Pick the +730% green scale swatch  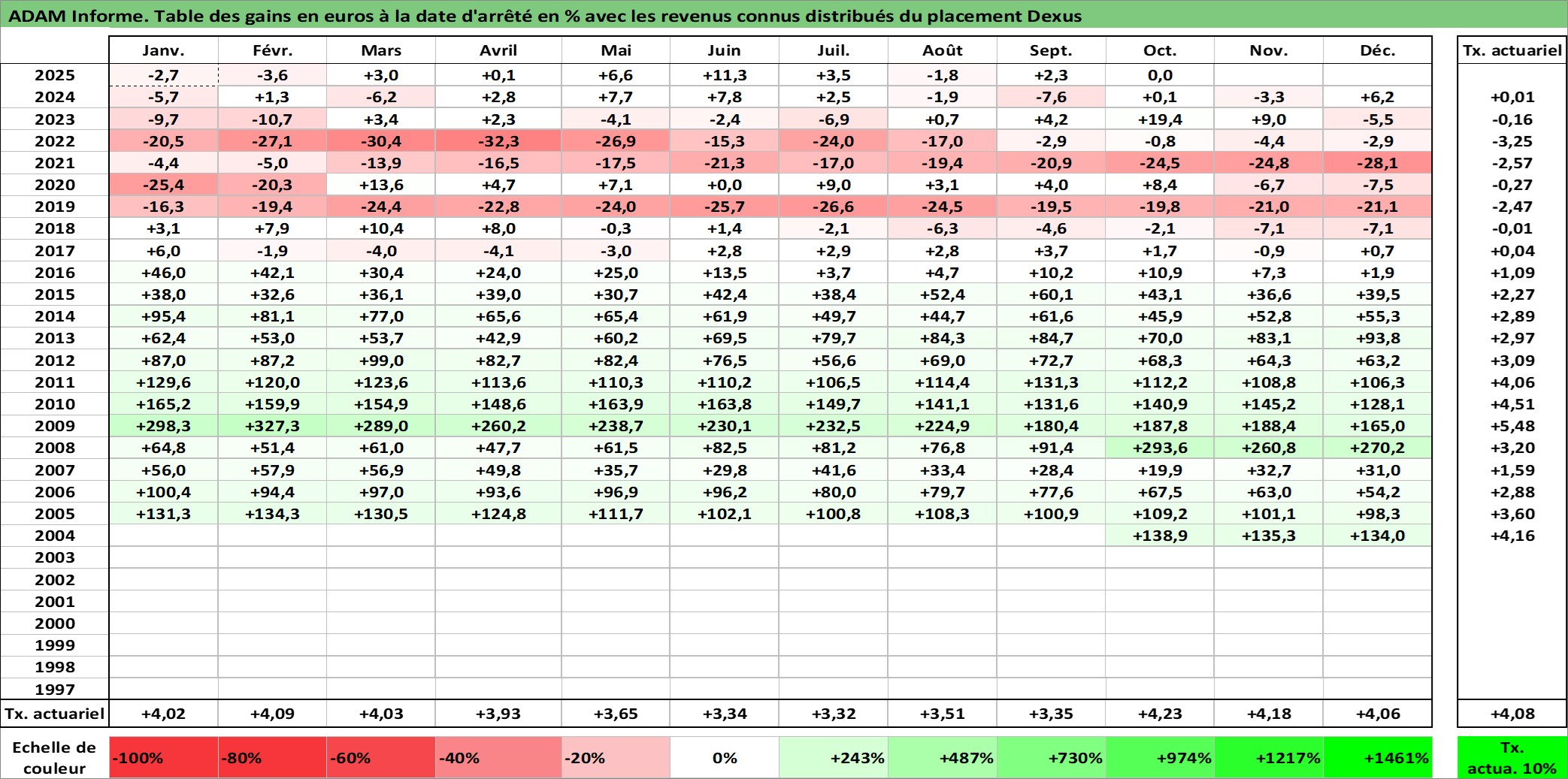pos(1051,757)
